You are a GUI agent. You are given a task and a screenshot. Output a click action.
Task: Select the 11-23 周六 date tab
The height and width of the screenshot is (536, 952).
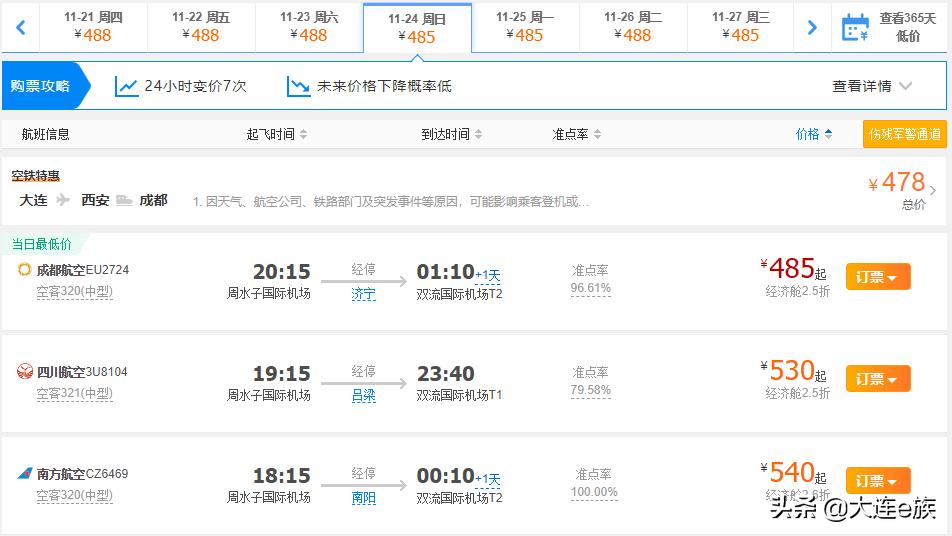pos(309,27)
